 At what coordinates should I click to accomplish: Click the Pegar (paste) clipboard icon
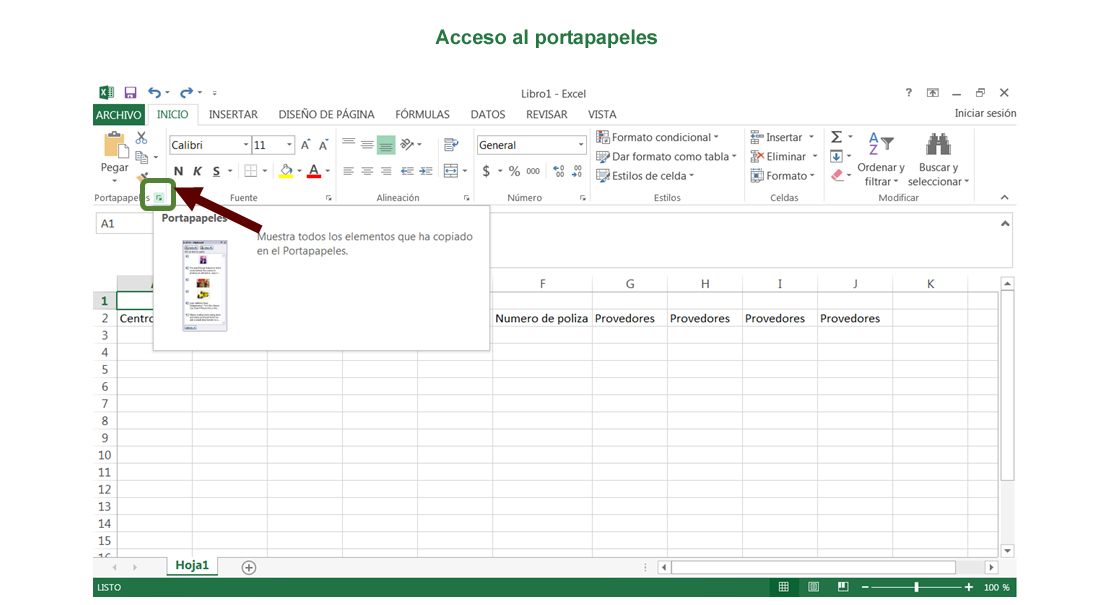point(116,146)
